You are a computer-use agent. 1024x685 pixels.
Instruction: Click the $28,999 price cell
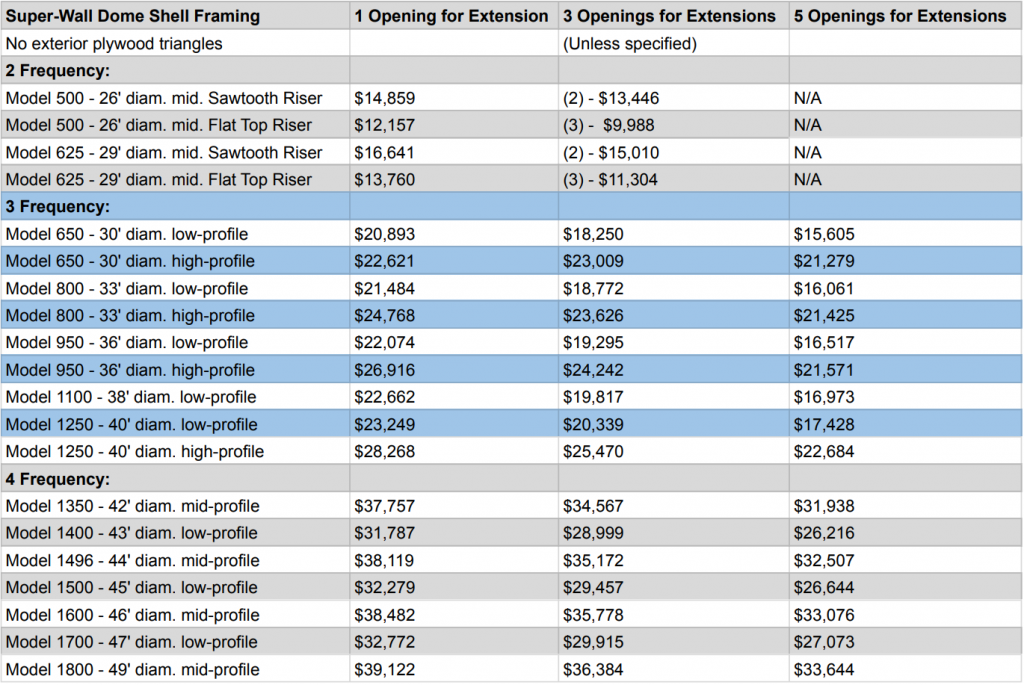click(x=673, y=533)
